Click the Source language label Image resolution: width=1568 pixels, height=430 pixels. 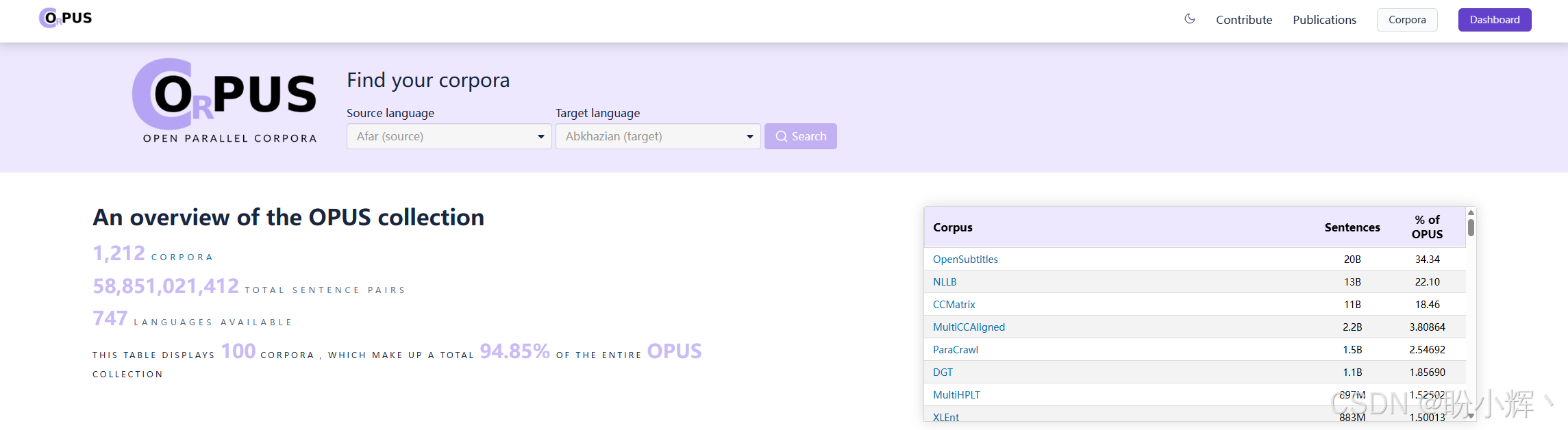(390, 113)
